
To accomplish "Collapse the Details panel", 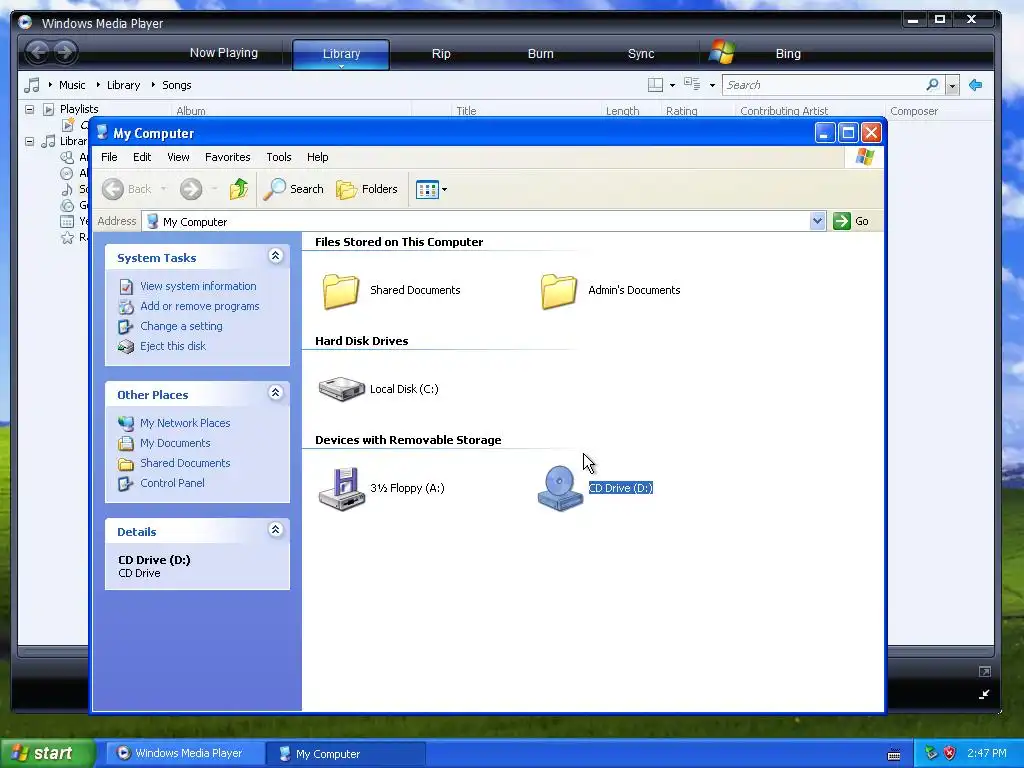I will (x=276, y=530).
